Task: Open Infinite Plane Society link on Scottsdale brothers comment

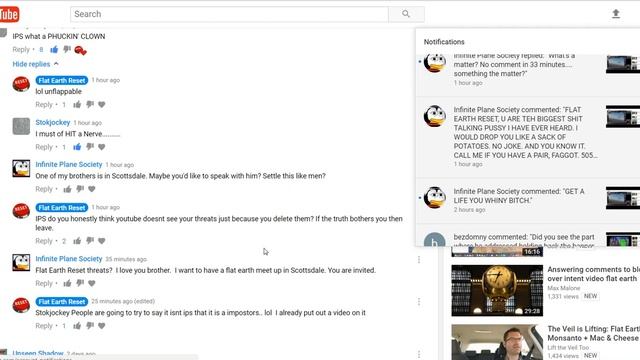Action: [x=69, y=164]
